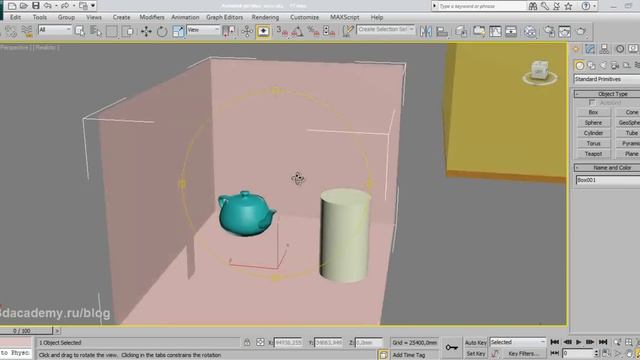The image size is (640, 360).
Task: Select the Shapes category icon
Action: pyautogui.click(x=591, y=65)
